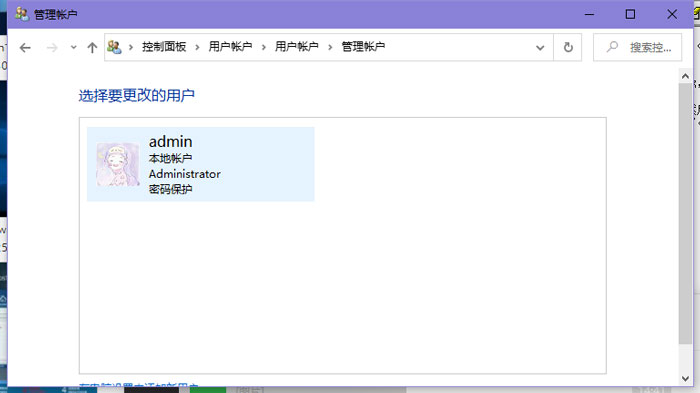
Task: Click the scroll up arrow on scrollbar
Action: (x=685, y=76)
